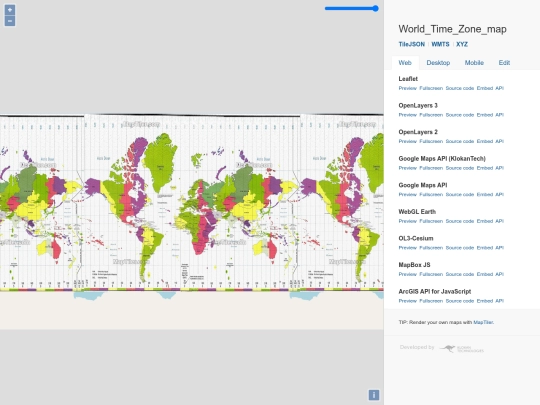Open Google Maps API (KlokanTech) Preview
540x405 pixels.
click(x=407, y=168)
